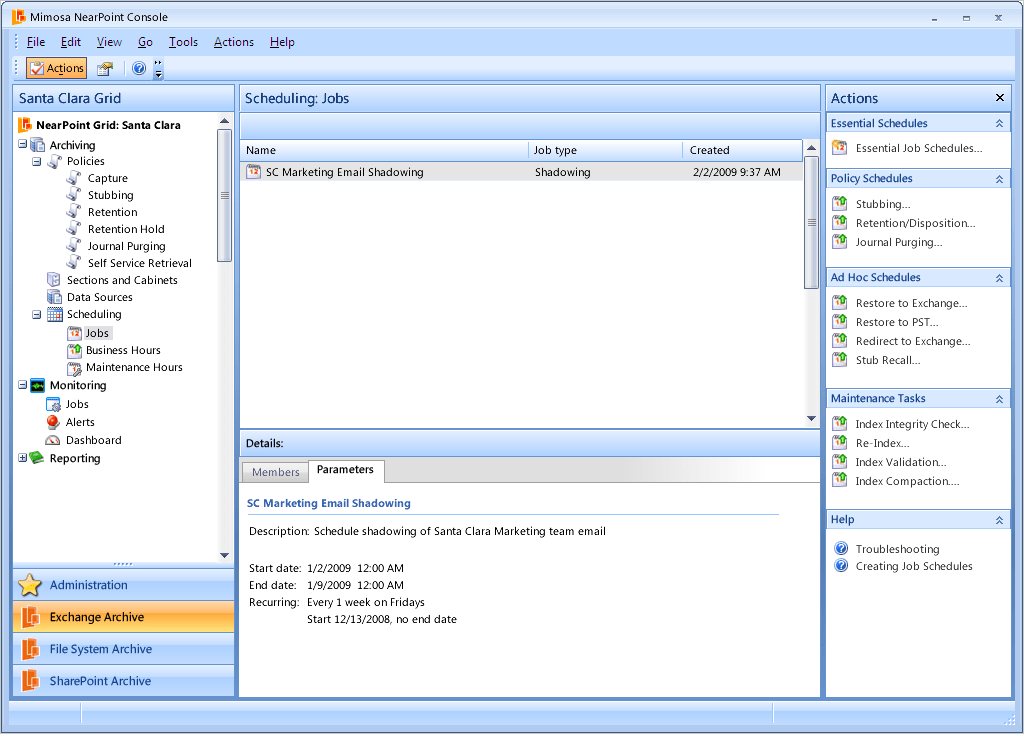Switch to SharePoint Archive pane
The height and width of the screenshot is (734, 1024).
pyautogui.click(x=123, y=681)
